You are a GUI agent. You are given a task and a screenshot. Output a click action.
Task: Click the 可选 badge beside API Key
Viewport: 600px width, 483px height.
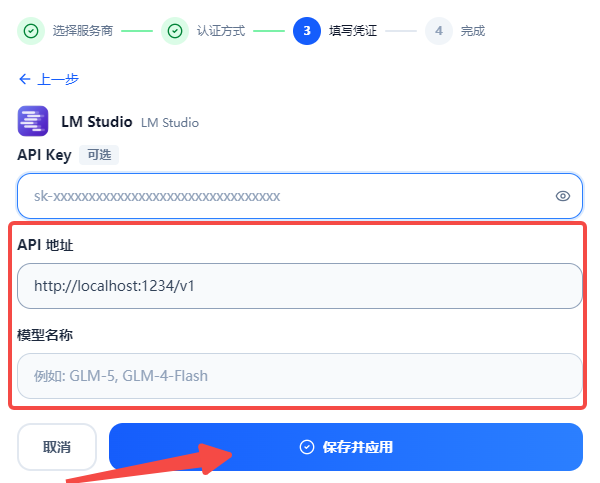pyautogui.click(x=99, y=155)
